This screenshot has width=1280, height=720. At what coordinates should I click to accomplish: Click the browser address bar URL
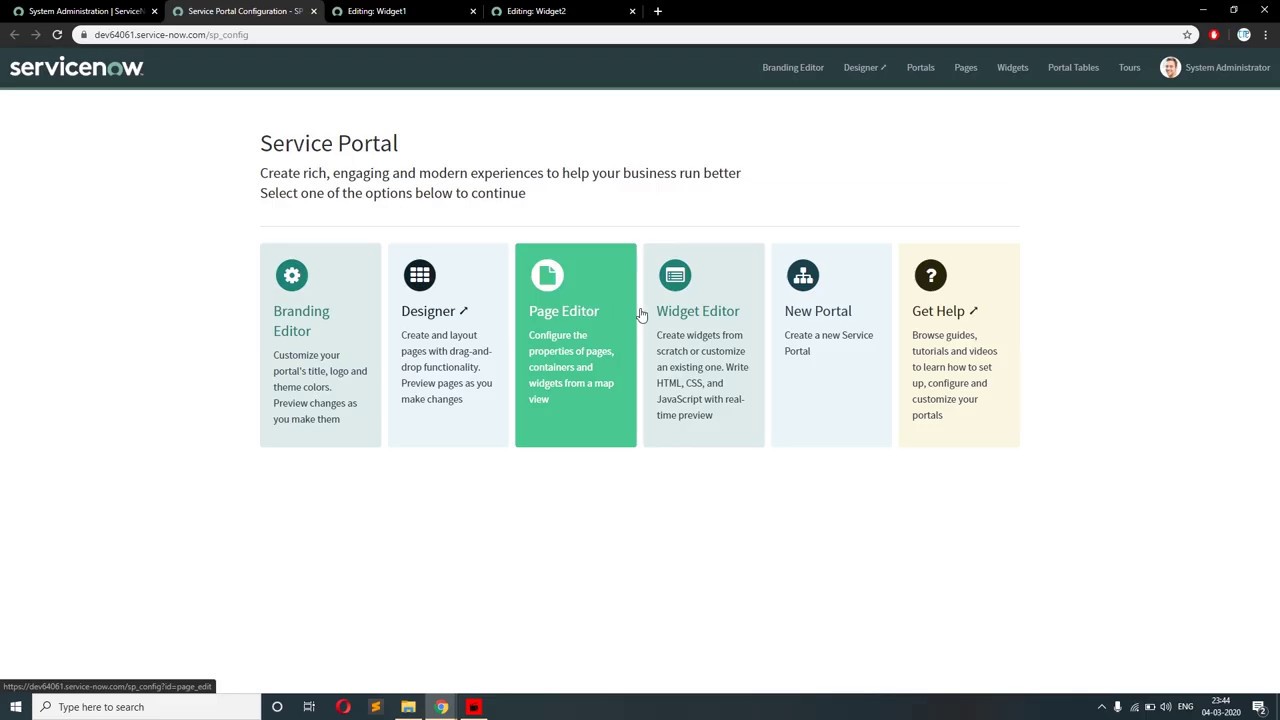pos(171,35)
